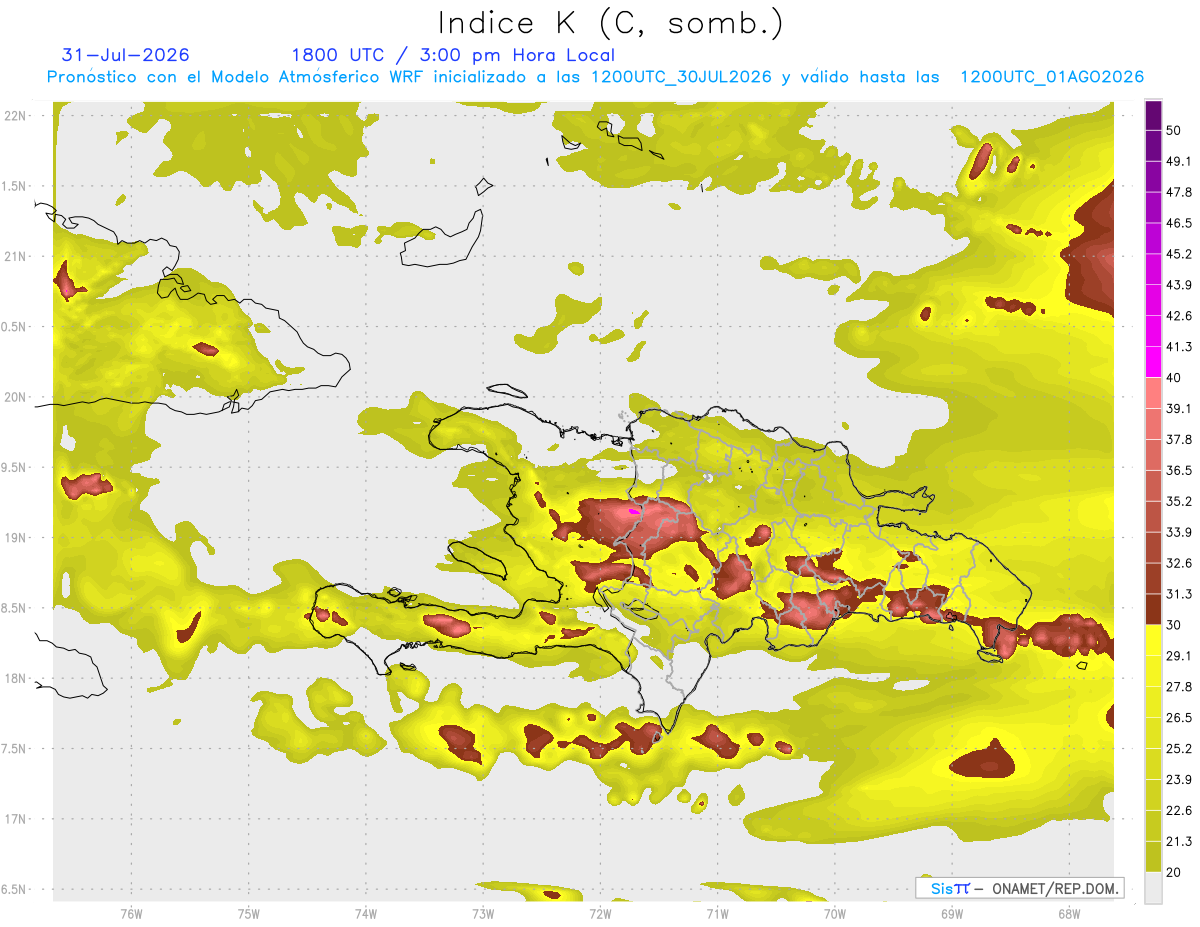Screen dimensions: 1200x927
Task: Click the "17N" latitude label
Action: pos(15,819)
